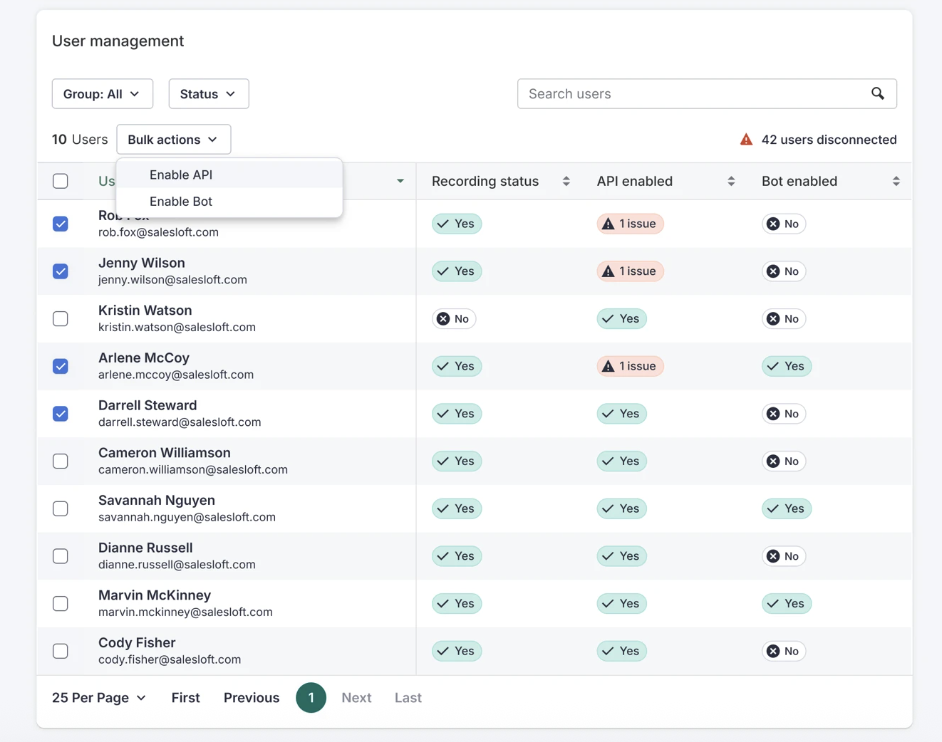This screenshot has width=942, height=742.
Task: Click the disconnected users warning triangle
Action: pyautogui.click(x=746, y=139)
